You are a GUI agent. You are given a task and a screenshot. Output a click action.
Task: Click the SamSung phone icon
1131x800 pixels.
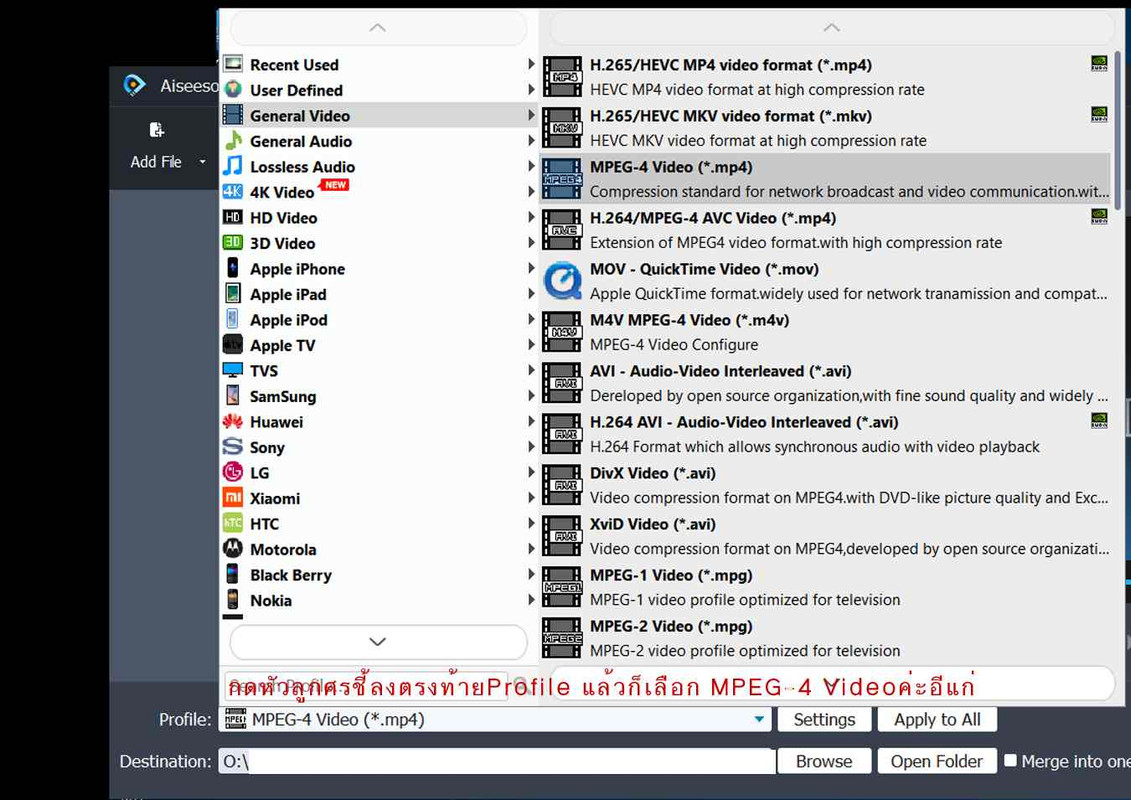233,395
